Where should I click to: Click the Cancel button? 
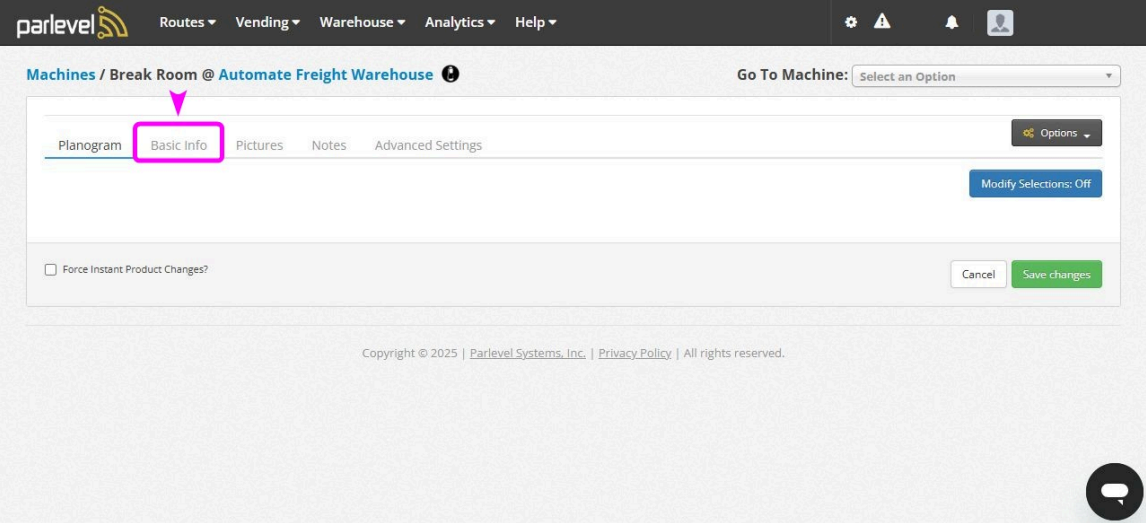click(978, 274)
